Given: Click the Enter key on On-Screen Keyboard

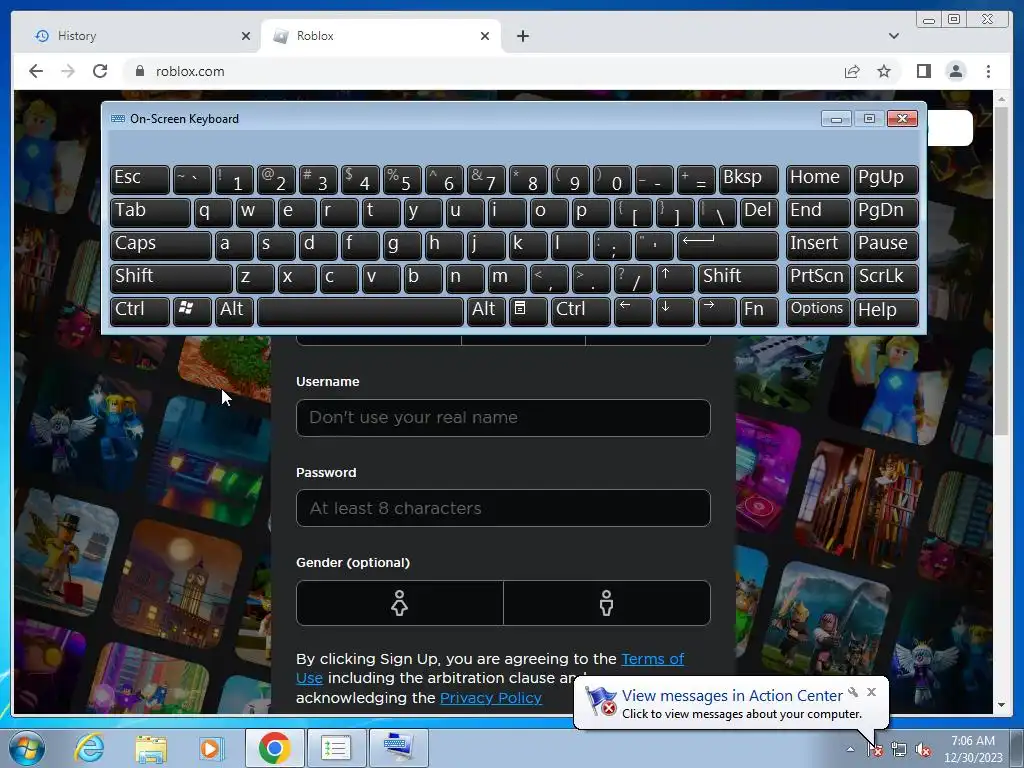Looking at the screenshot, I should pos(728,244).
